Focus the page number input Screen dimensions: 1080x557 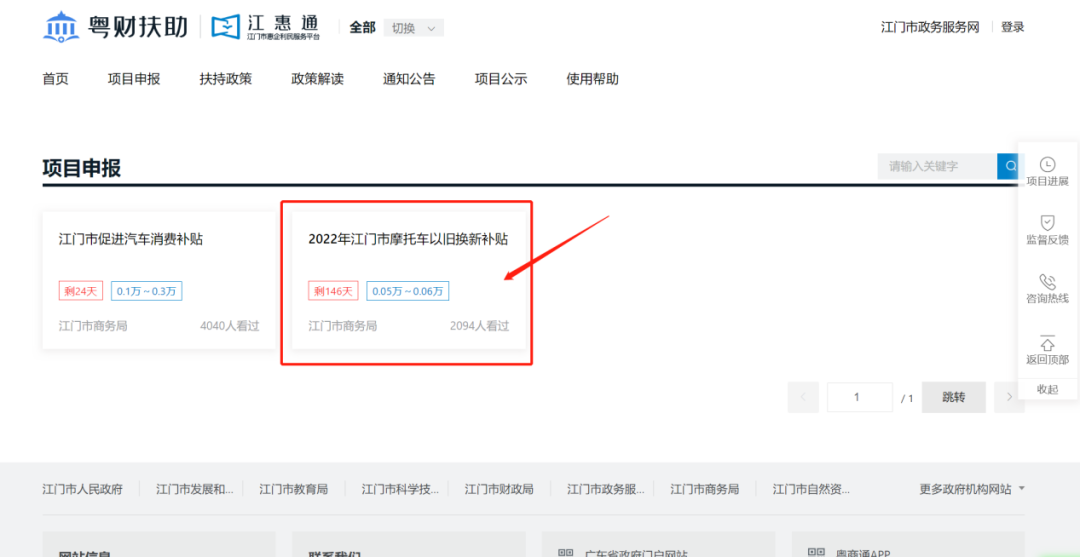[860, 397]
